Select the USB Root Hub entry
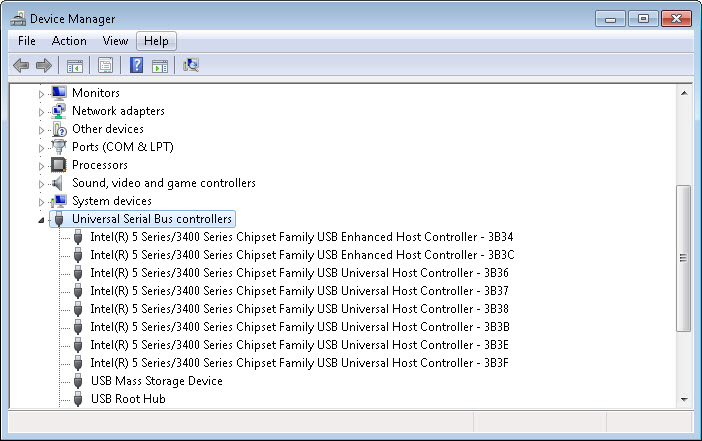 click(x=128, y=398)
